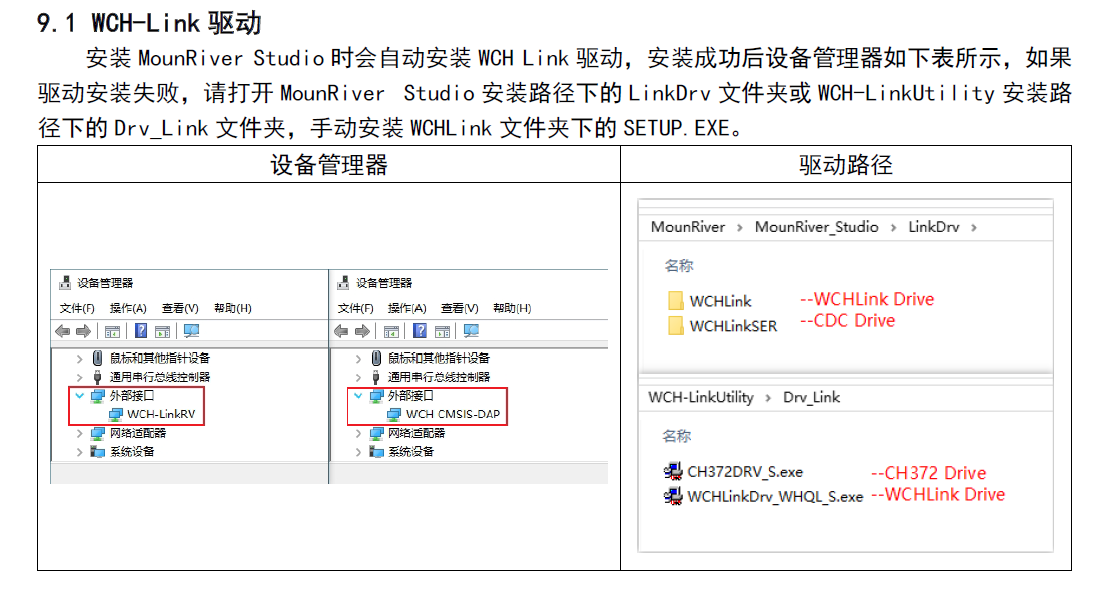Expand 网络适配器 in left Device Manager
1116x590 pixels.
(80, 433)
